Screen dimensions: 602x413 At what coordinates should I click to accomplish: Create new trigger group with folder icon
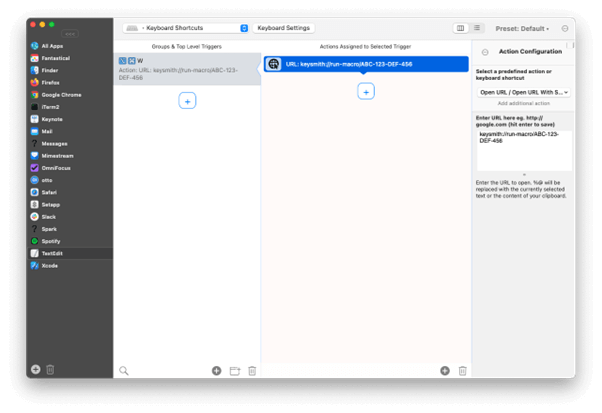(x=234, y=371)
